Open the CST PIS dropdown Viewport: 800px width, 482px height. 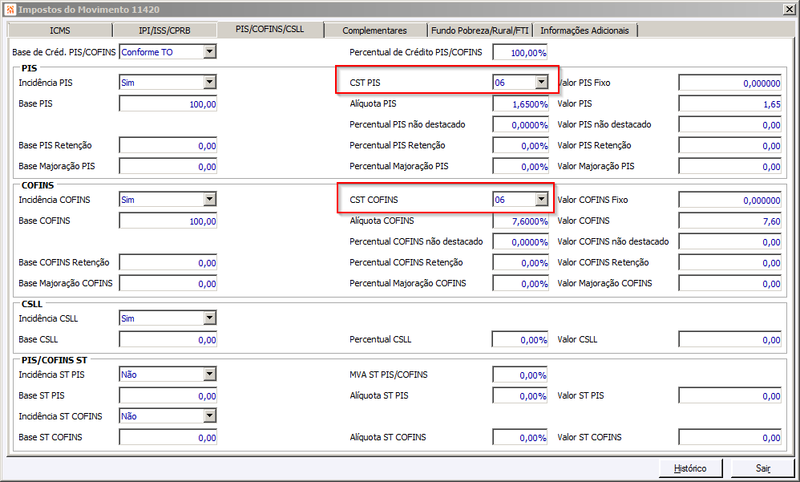click(541, 82)
